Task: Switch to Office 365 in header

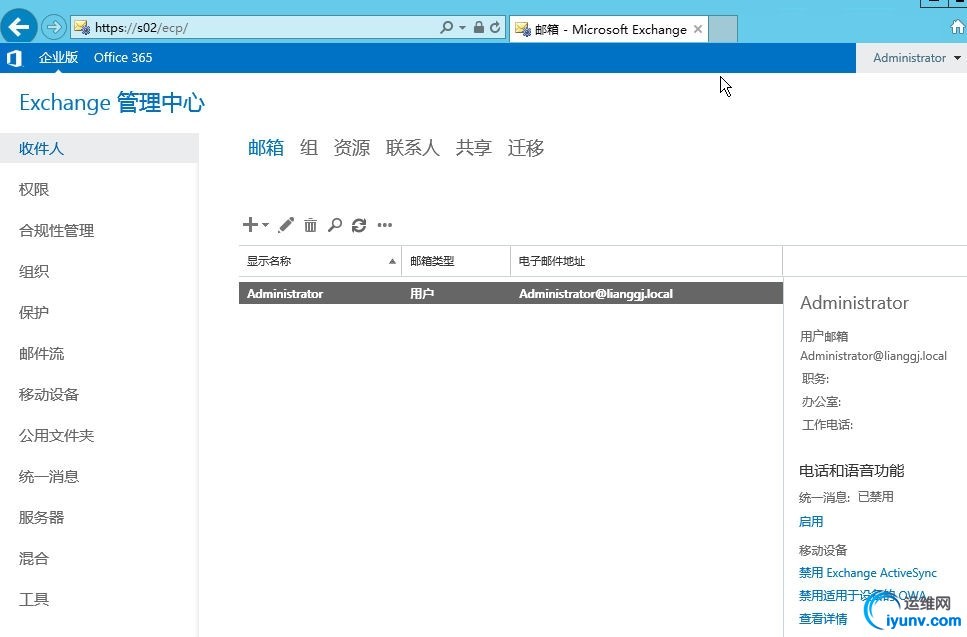Action: click(123, 57)
